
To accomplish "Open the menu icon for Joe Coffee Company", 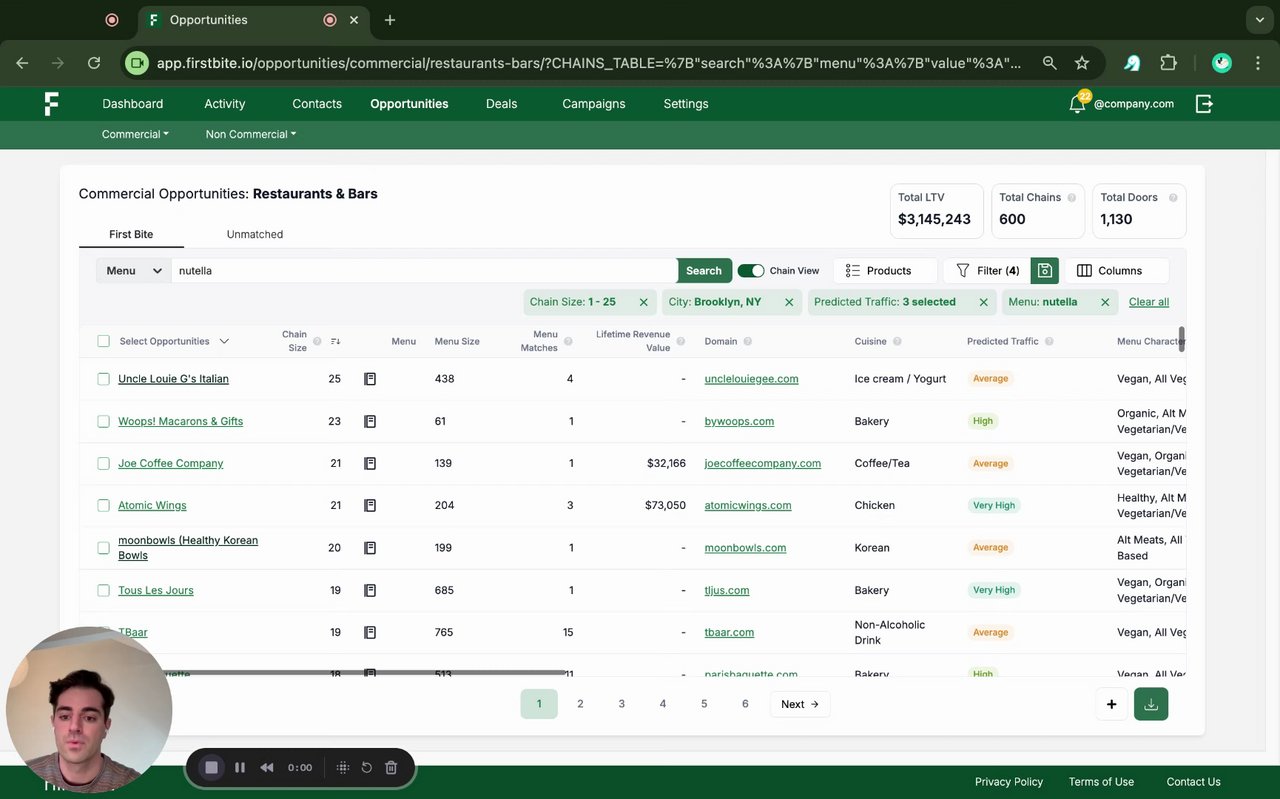I will click(x=370, y=463).
